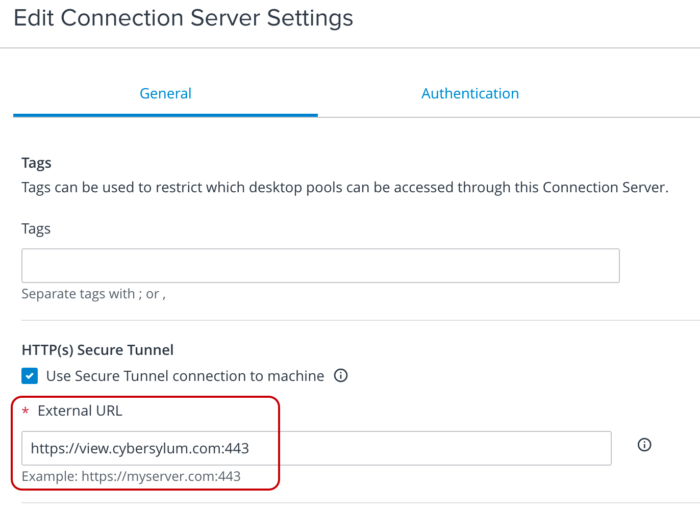The height and width of the screenshot is (512, 700).
Task: Click the divider line above HTTP(s) Secure Tunnel
Action: click(x=360, y=320)
